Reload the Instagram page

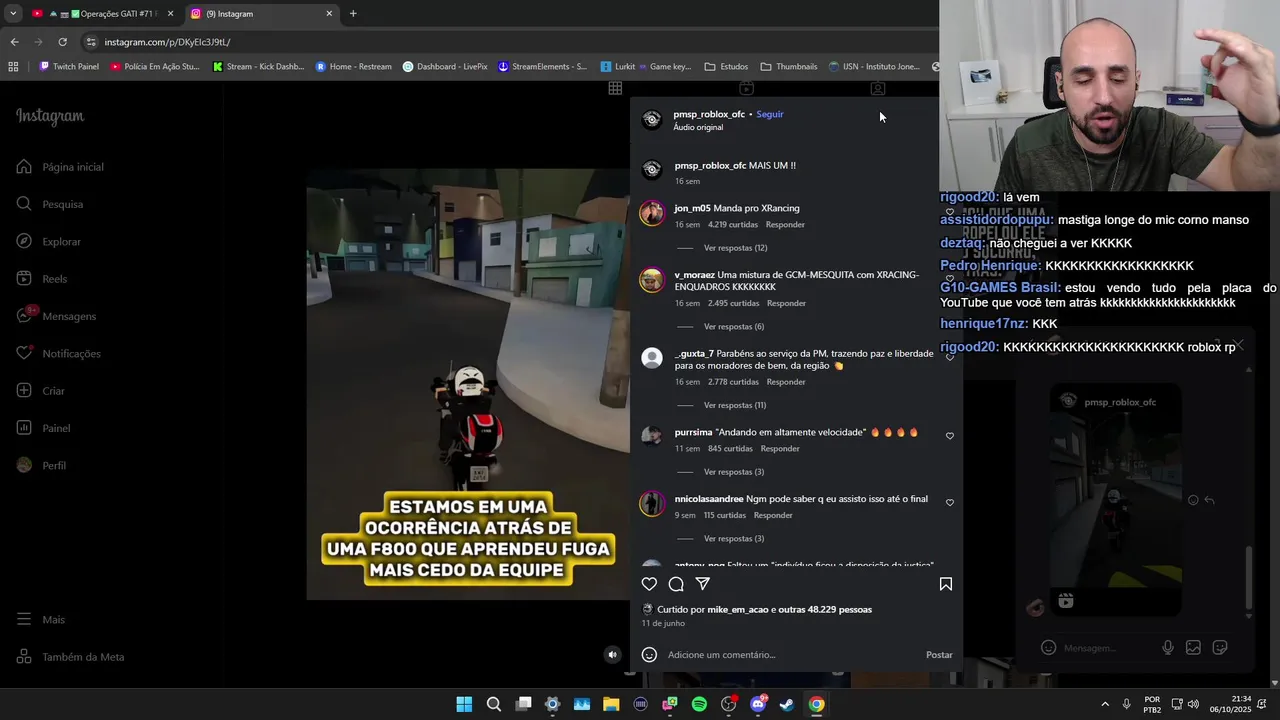click(62, 42)
